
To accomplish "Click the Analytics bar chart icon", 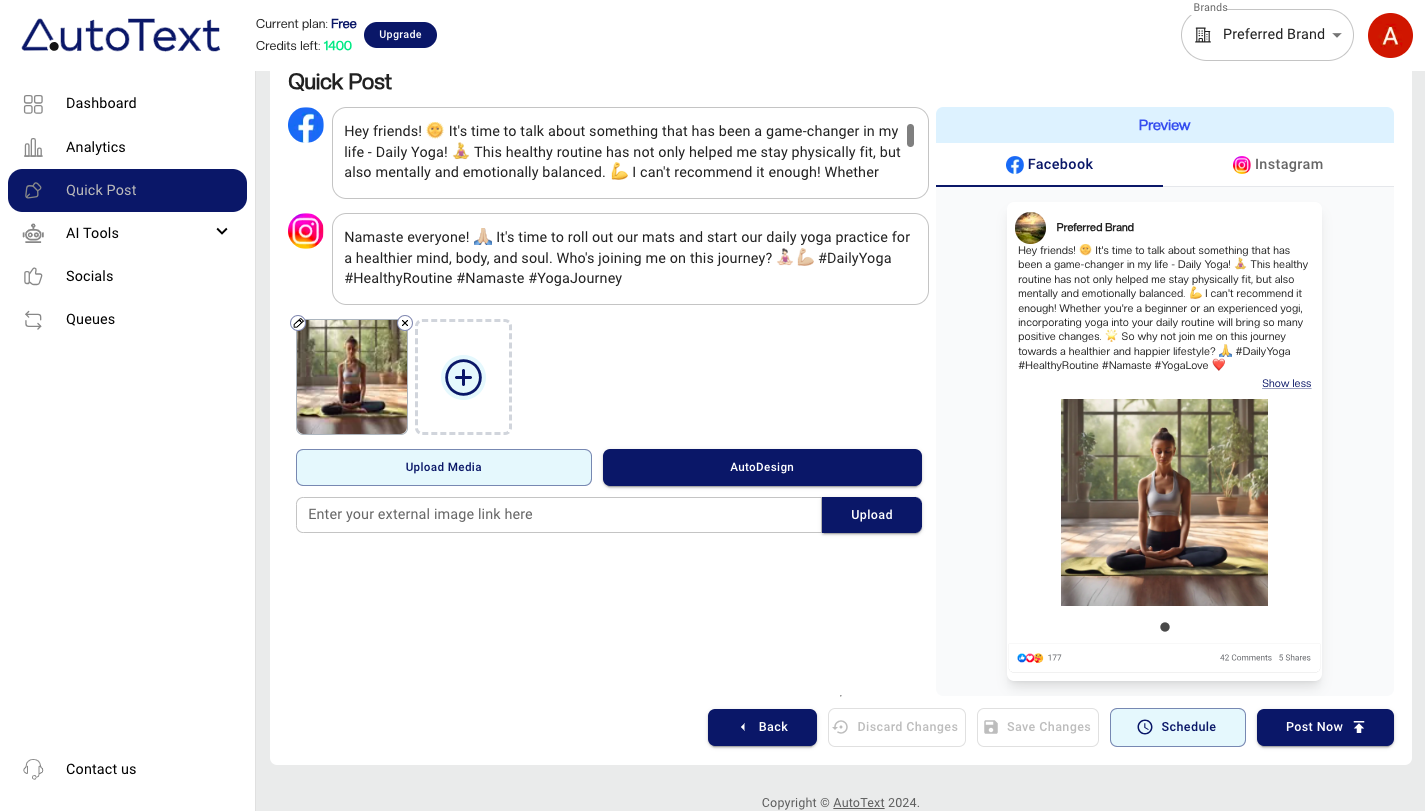I will click(x=33, y=147).
